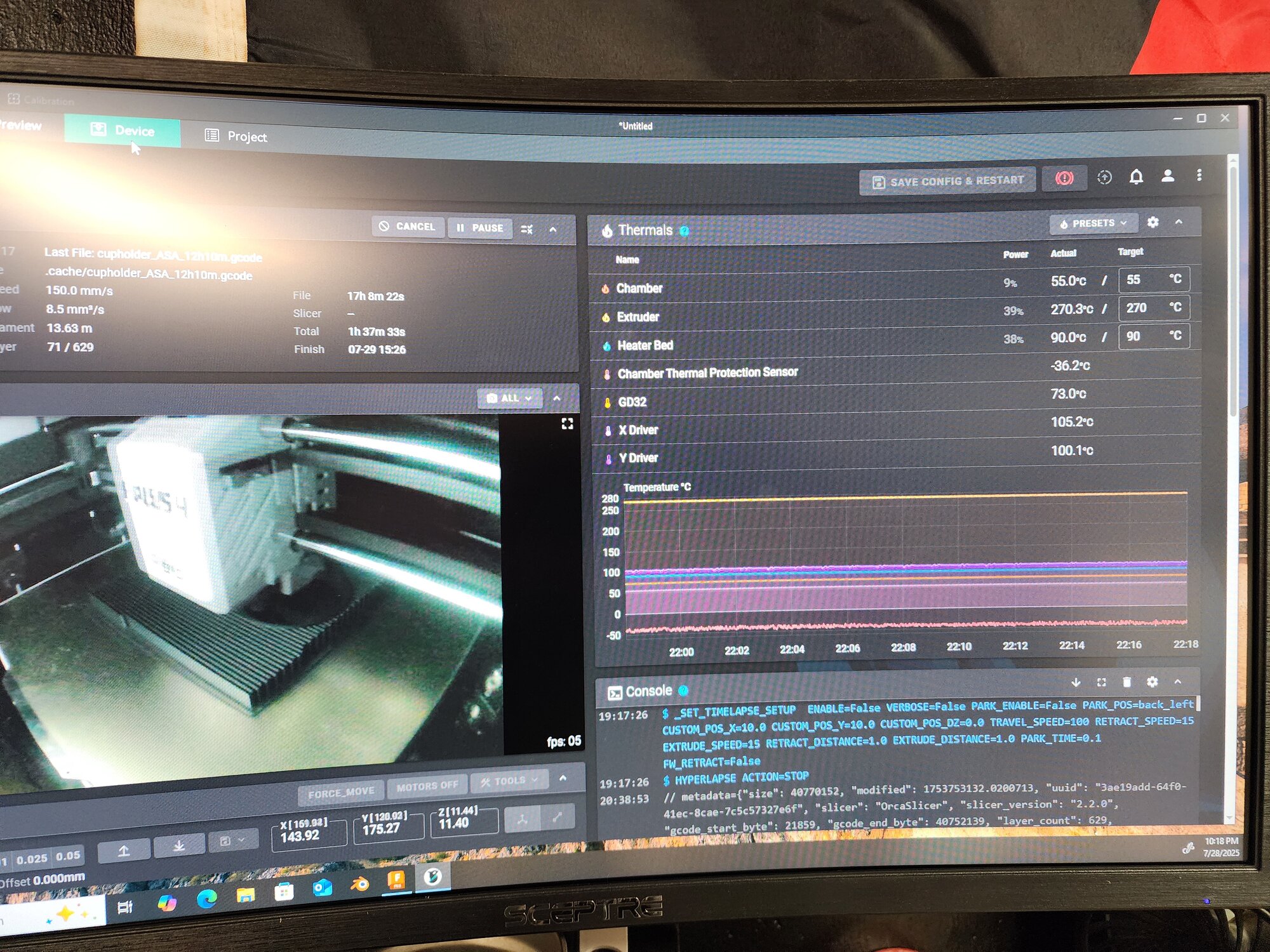Toggle Heater Bed series in chart

tap(645, 345)
